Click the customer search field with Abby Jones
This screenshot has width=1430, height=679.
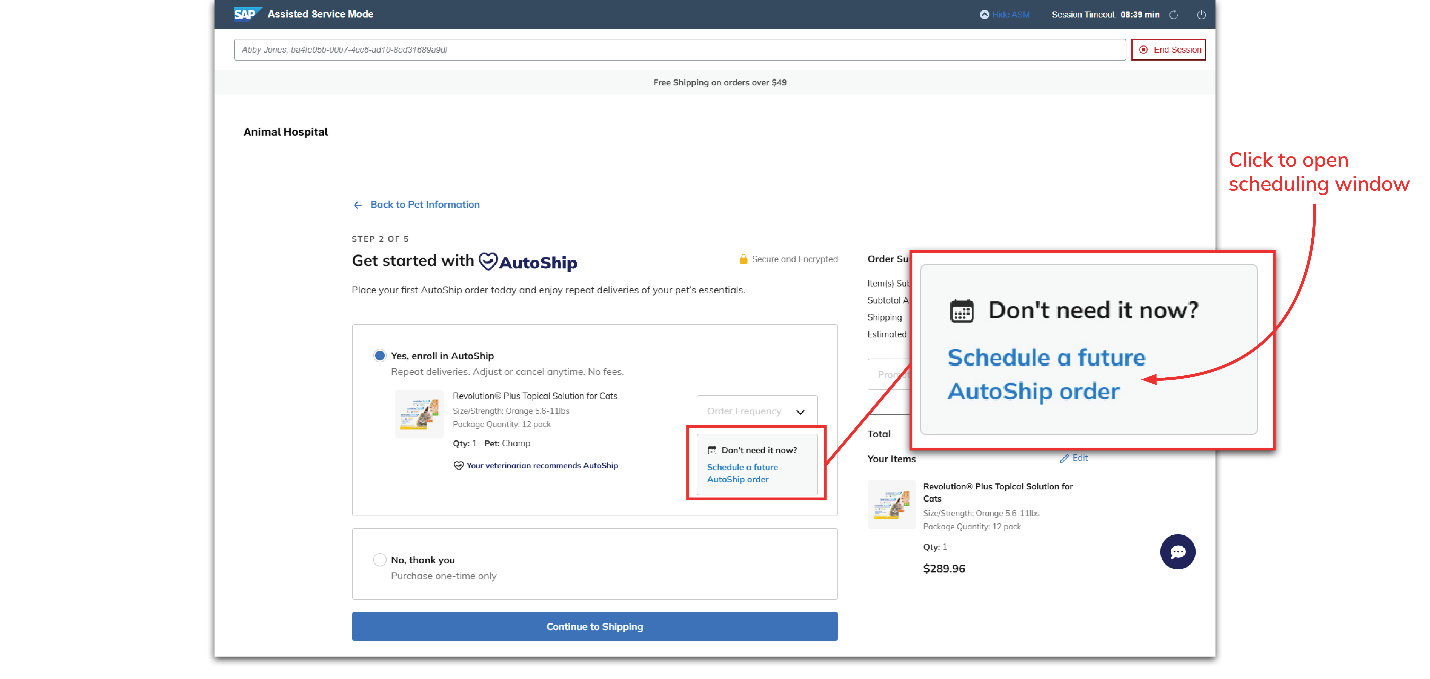(x=680, y=50)
